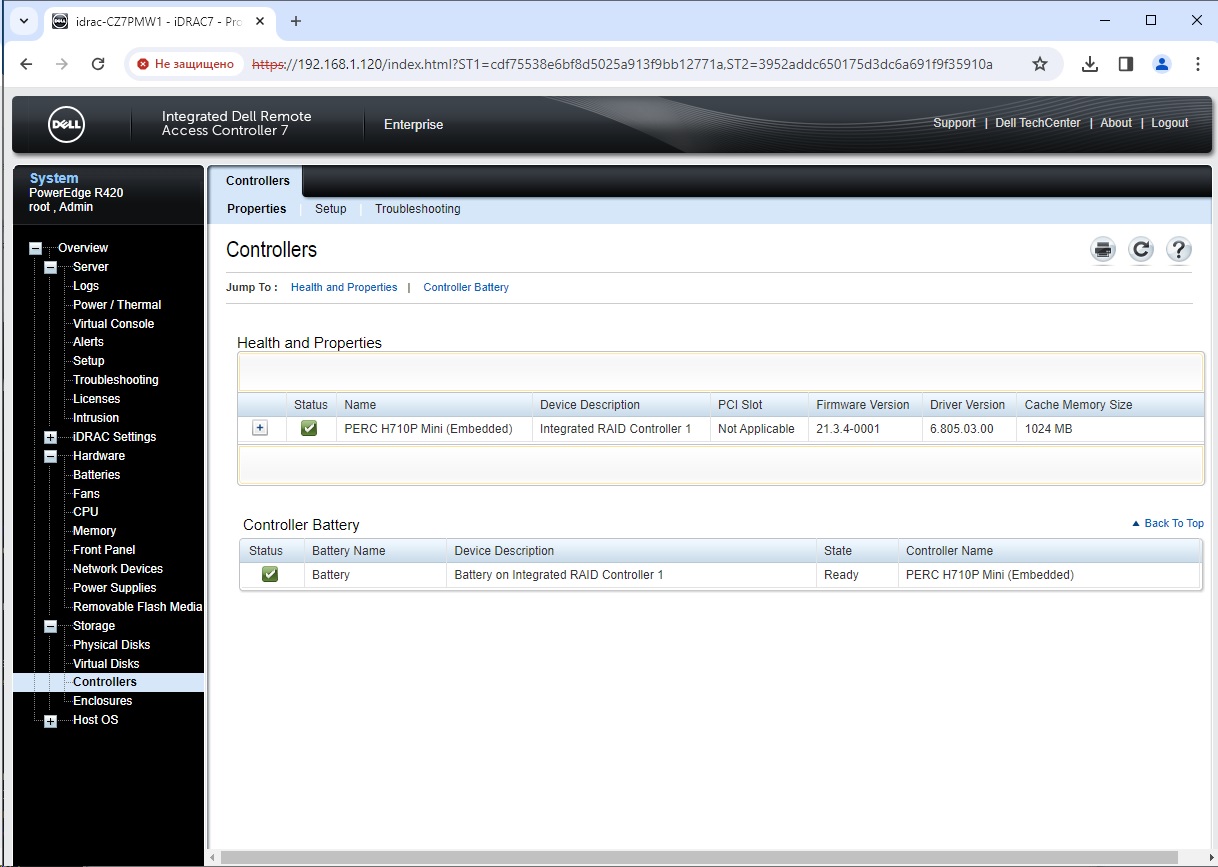Open Batteries under Hardware
The width and height of the screenshot is (1218, 867).
(x=97, y=475)
